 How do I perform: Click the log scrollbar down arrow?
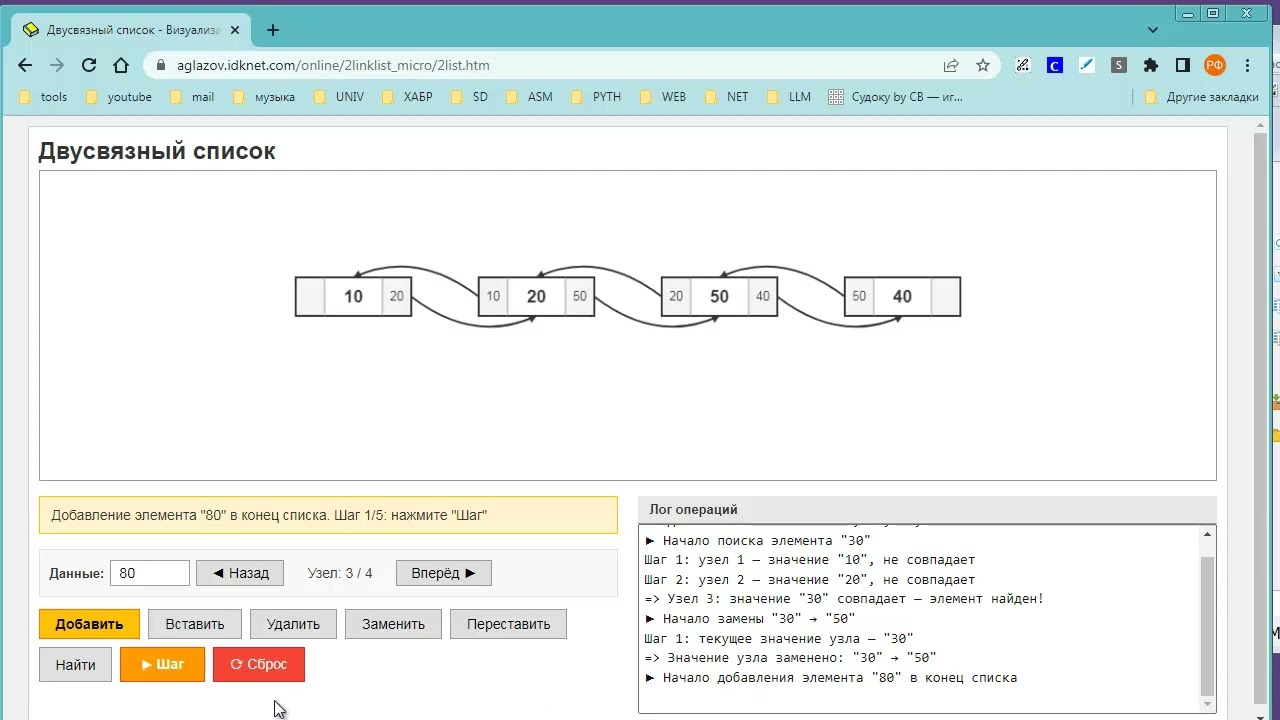[1207, 704]
